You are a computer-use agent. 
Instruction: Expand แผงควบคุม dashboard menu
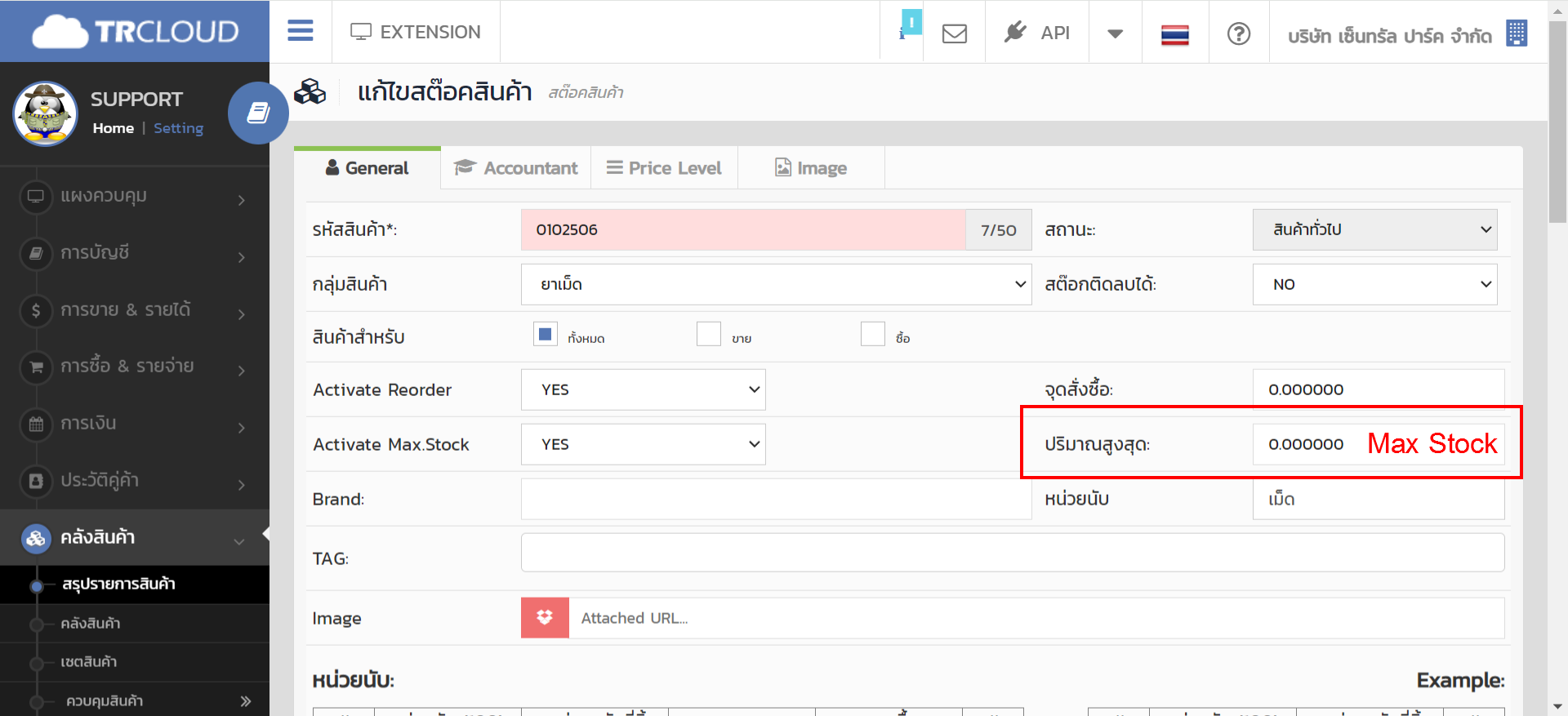(x=135, y=197)
